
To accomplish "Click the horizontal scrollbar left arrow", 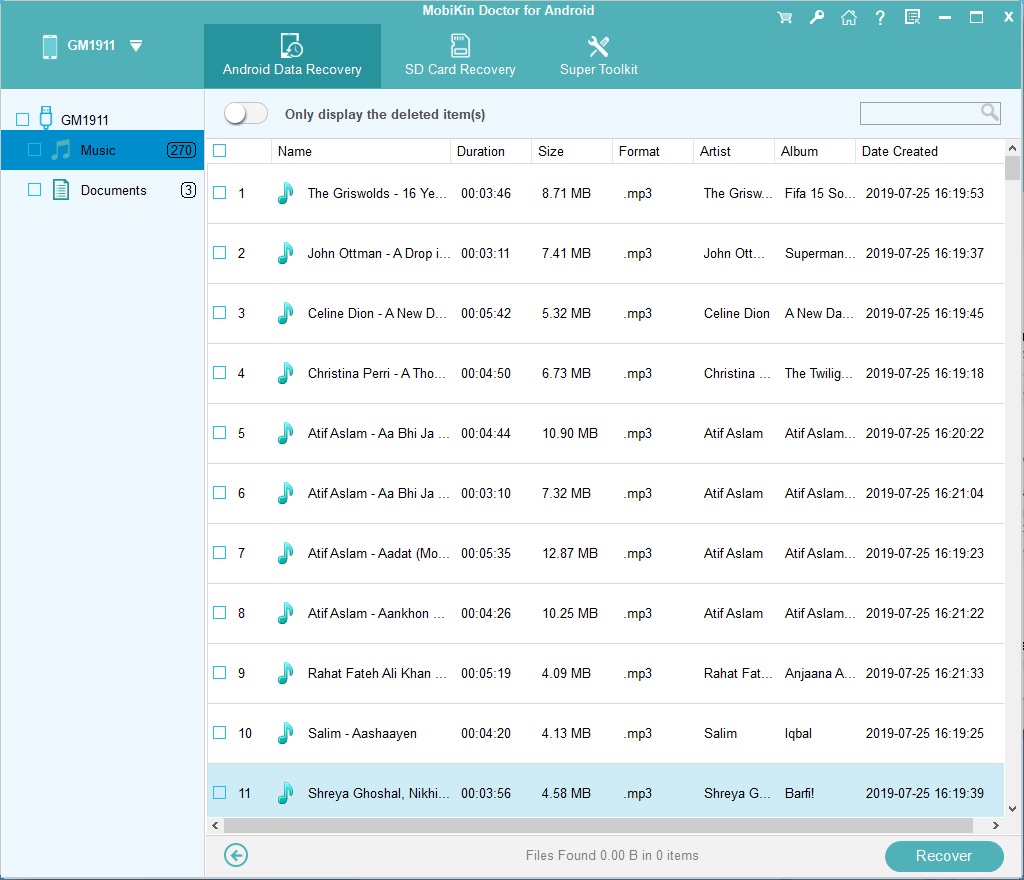I will click(215, 826).
